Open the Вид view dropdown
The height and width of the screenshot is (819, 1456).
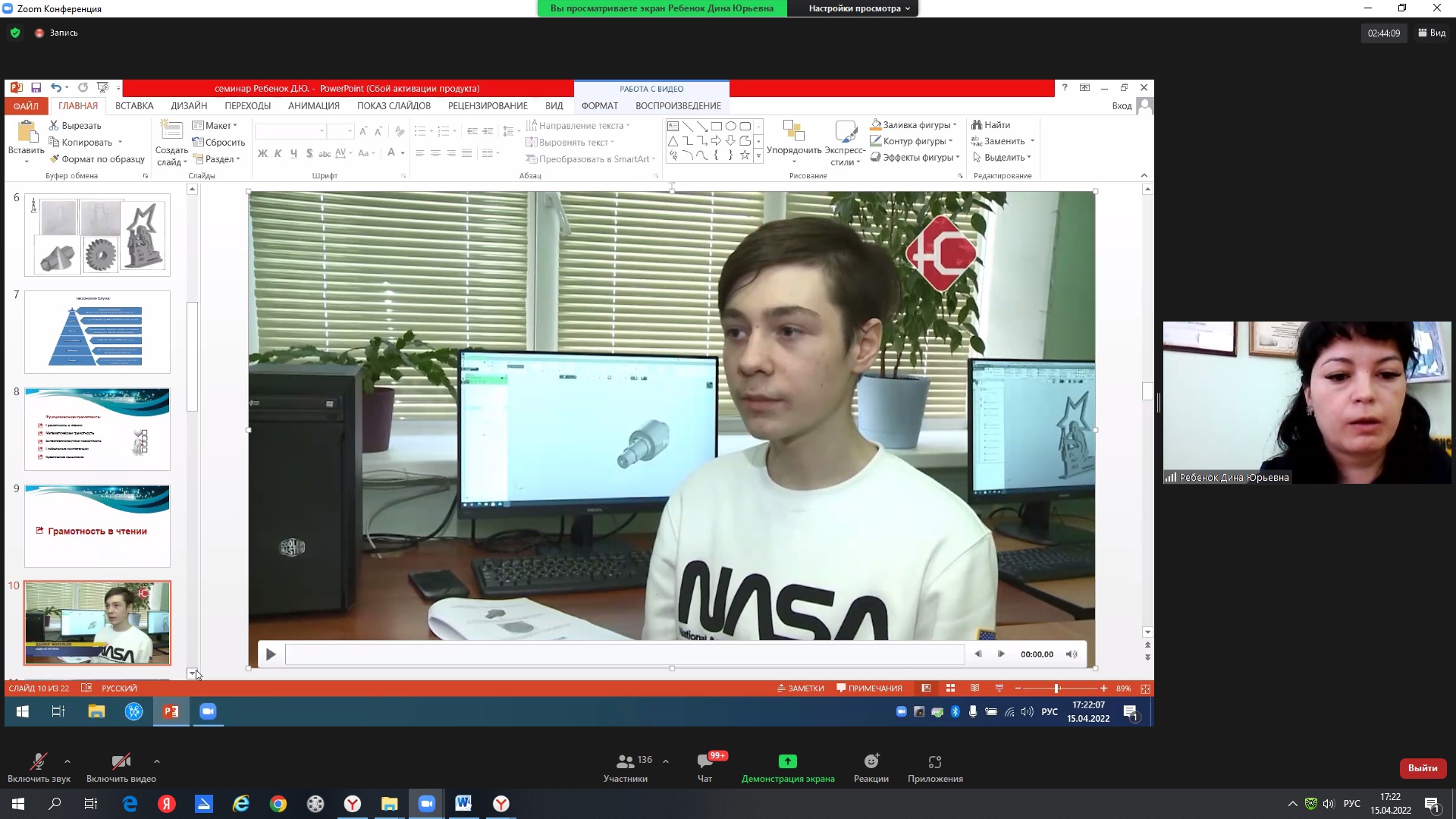pos(1432,33)
